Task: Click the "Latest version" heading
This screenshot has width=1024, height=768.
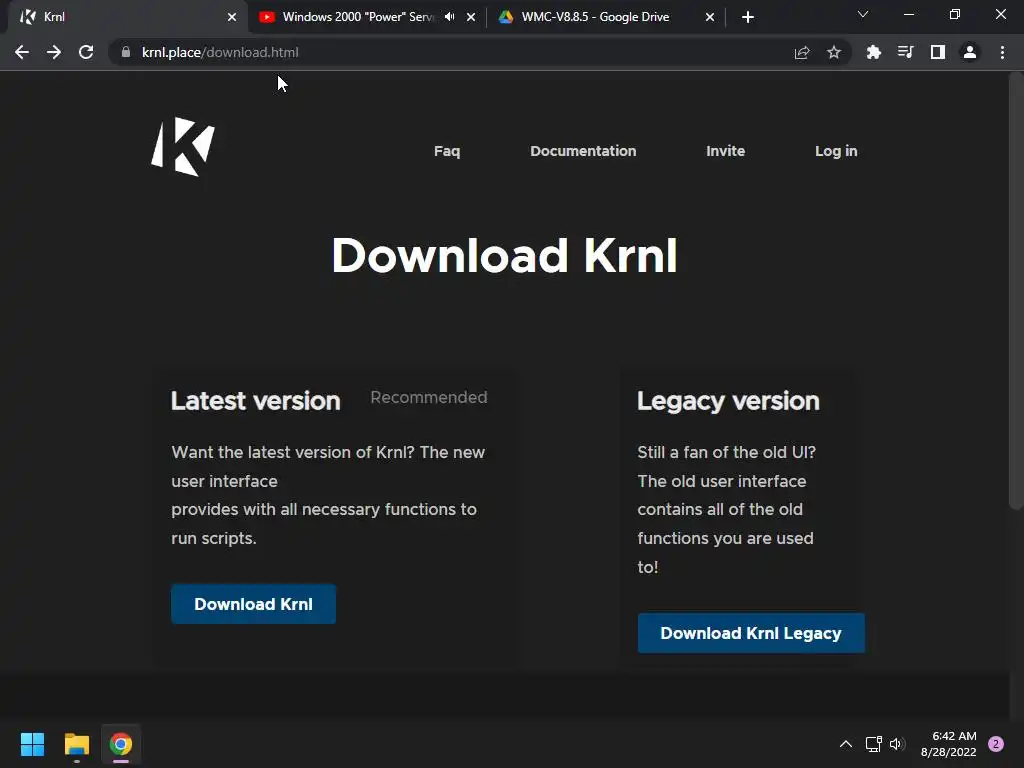Action: [255, 401]
